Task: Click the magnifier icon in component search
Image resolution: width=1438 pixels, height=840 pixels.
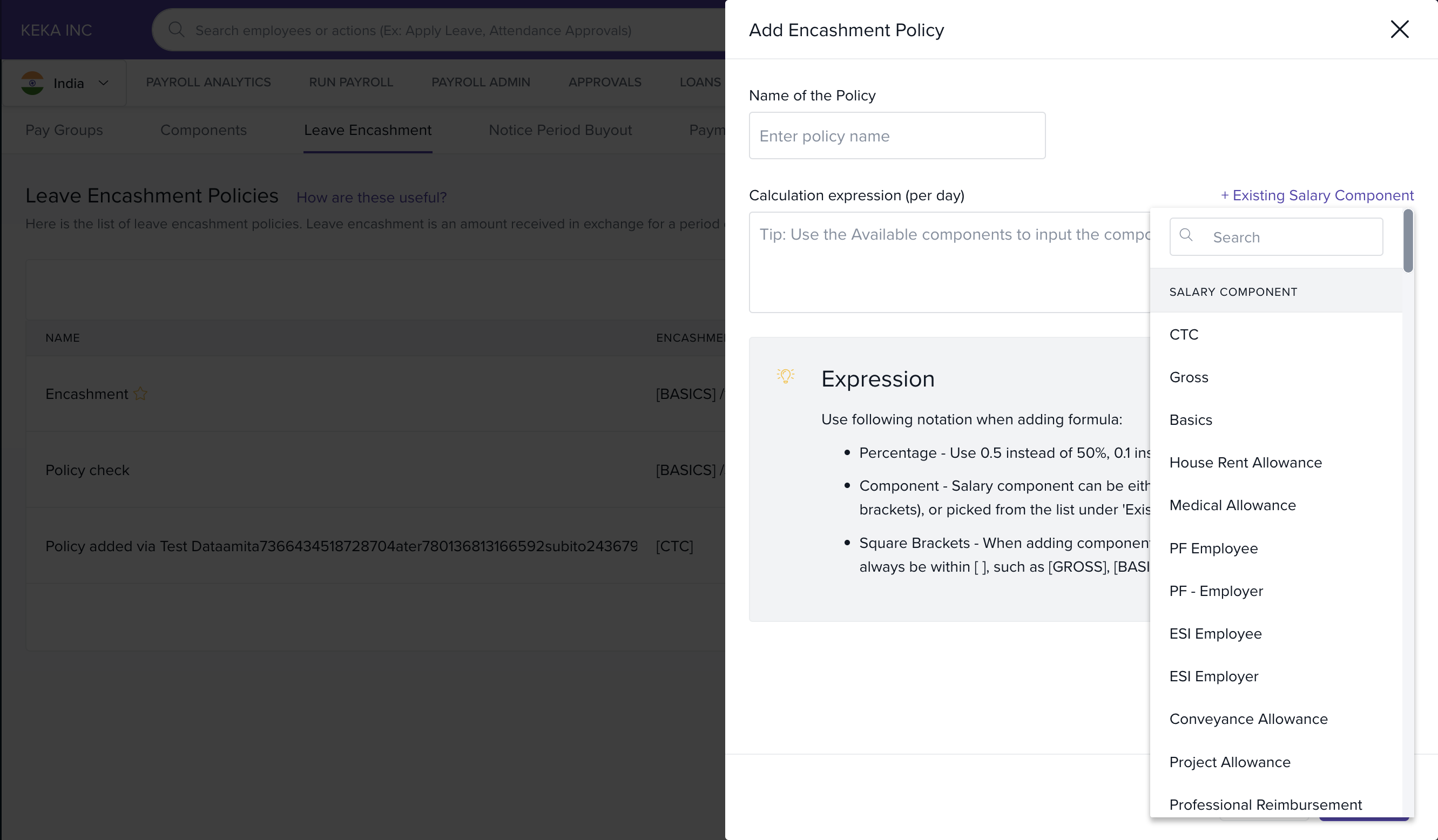Action: (x=1186, y=235)
